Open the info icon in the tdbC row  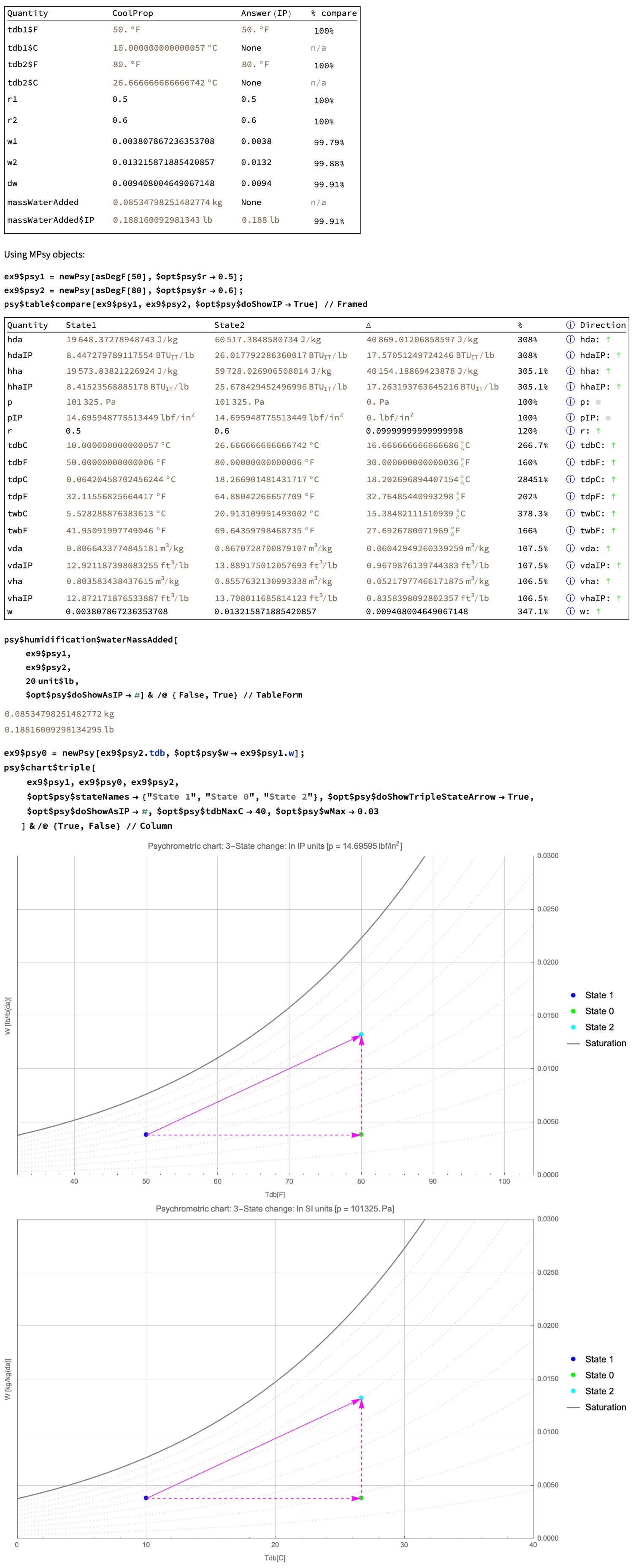point(570,446)
